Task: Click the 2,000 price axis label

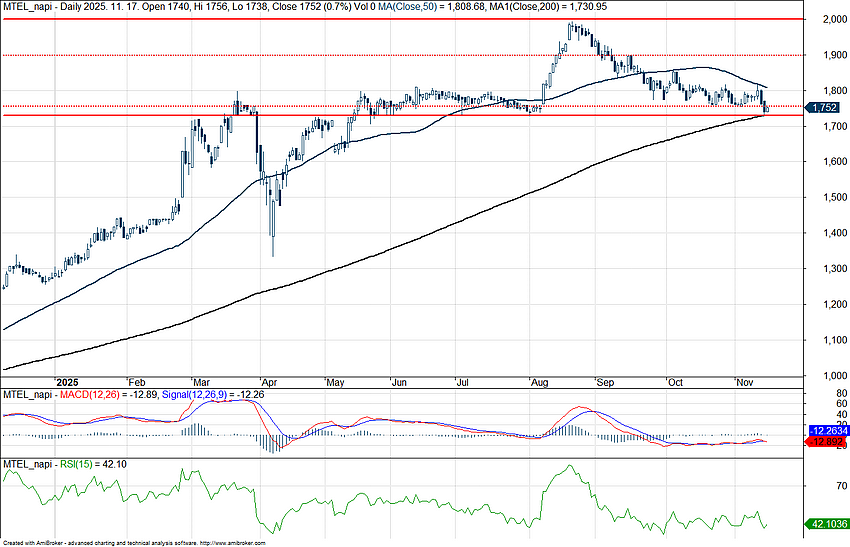Action: 824,19
